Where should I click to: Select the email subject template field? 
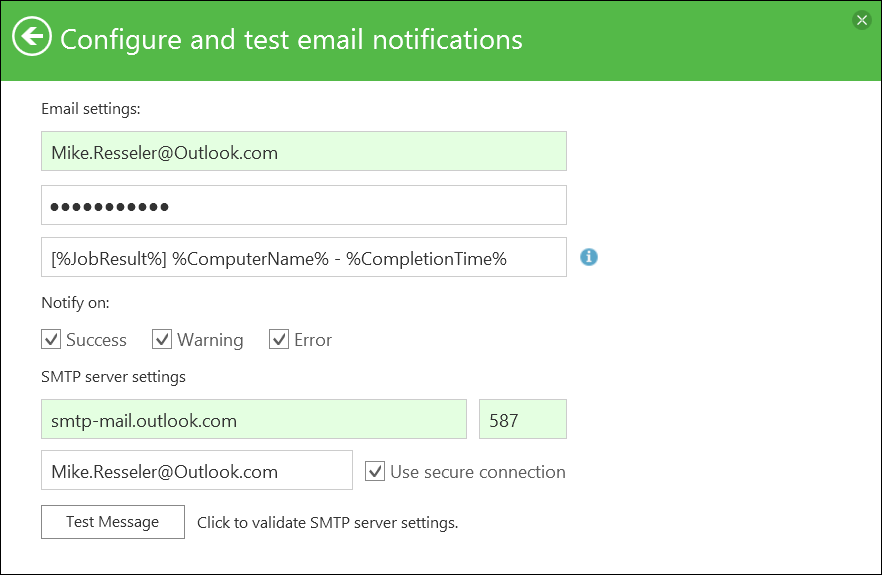(303, 257)
